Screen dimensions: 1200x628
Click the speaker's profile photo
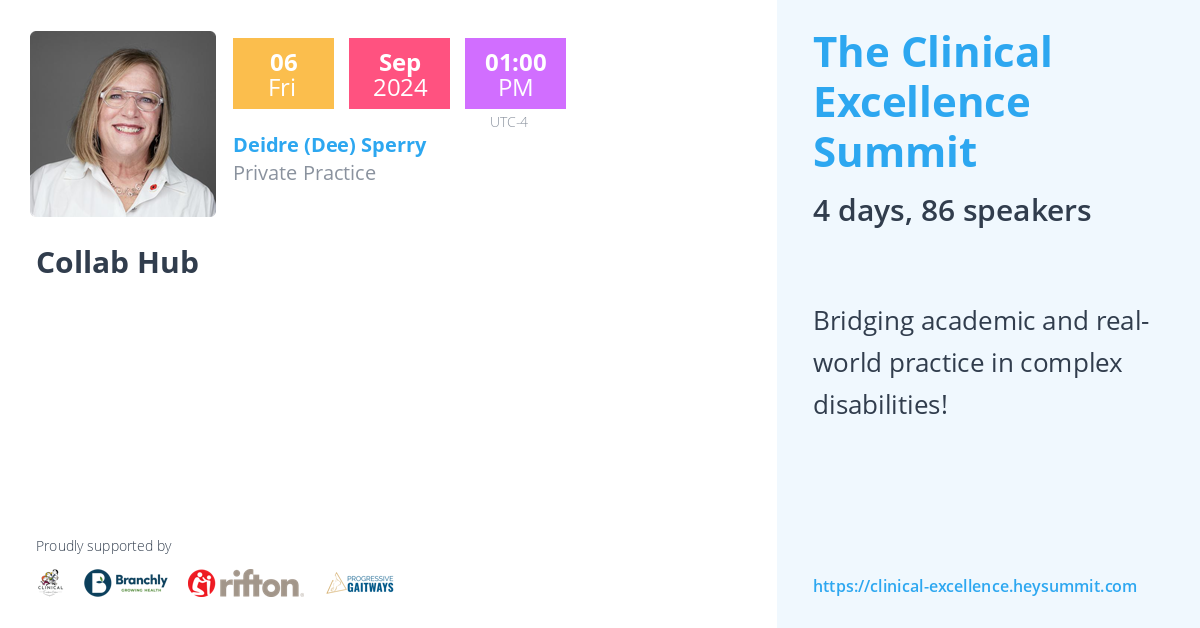tap(123, 124)
